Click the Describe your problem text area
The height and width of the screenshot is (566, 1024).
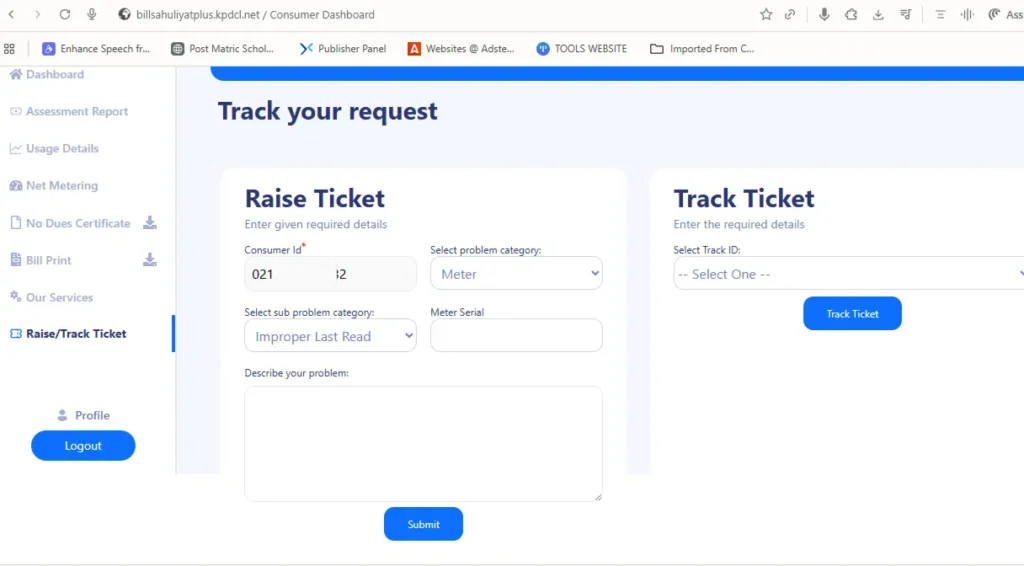point(423,443)
